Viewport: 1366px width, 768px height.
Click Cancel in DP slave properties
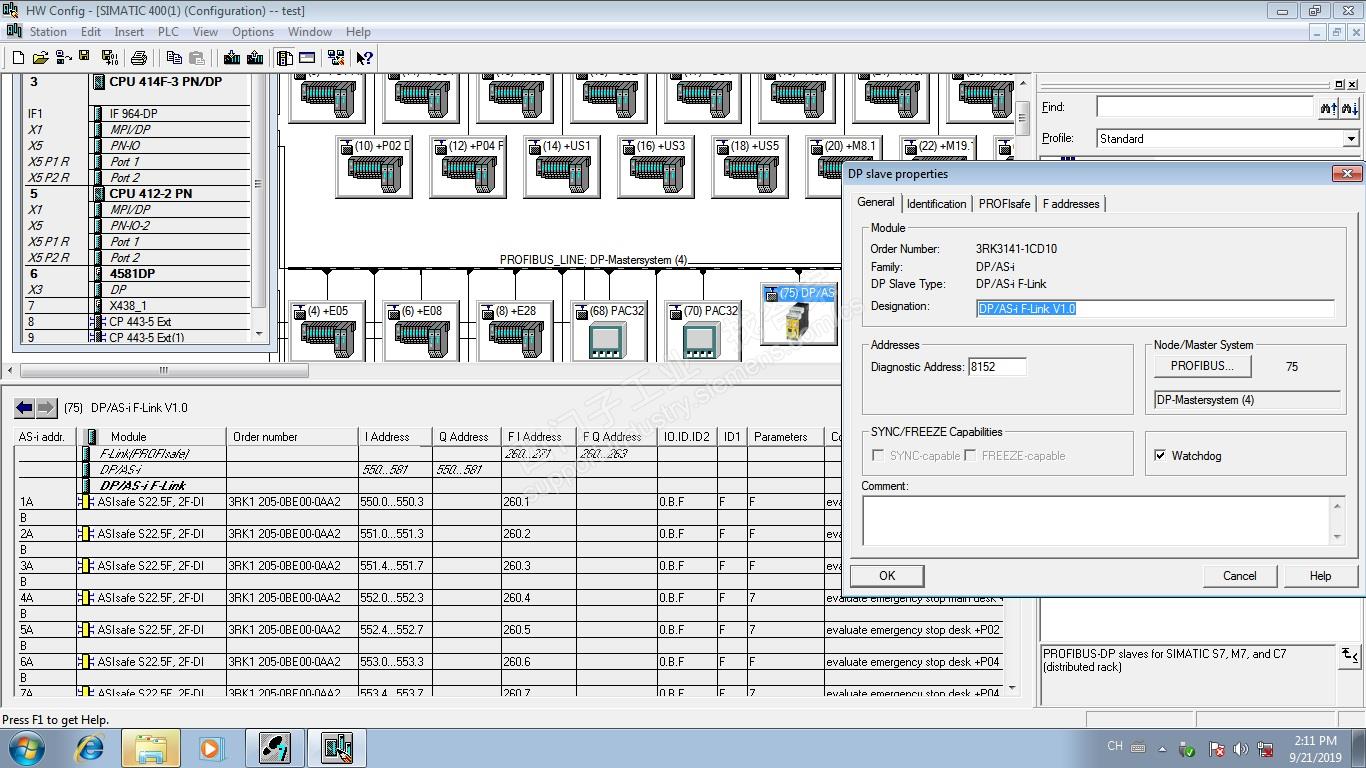coord(1239,576)
